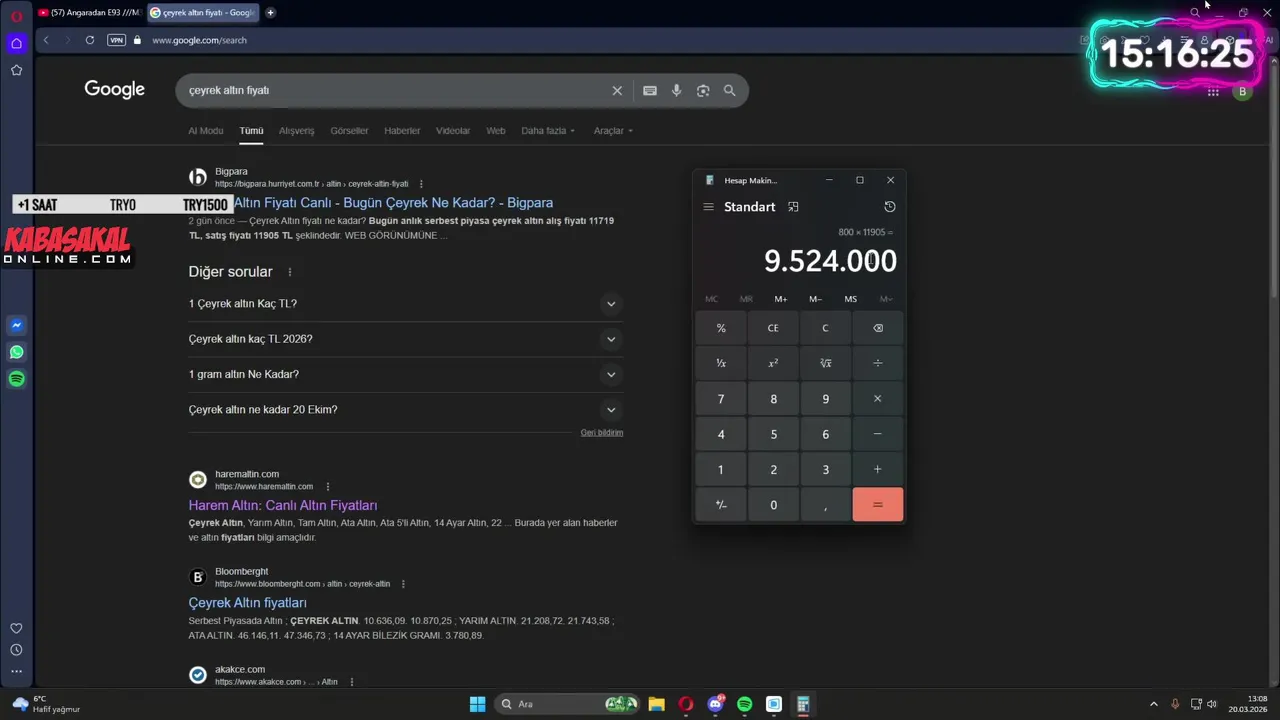1280x720 pixels.
Task: Toggle calculator keep-on-top icon
Action: point(793,207)
